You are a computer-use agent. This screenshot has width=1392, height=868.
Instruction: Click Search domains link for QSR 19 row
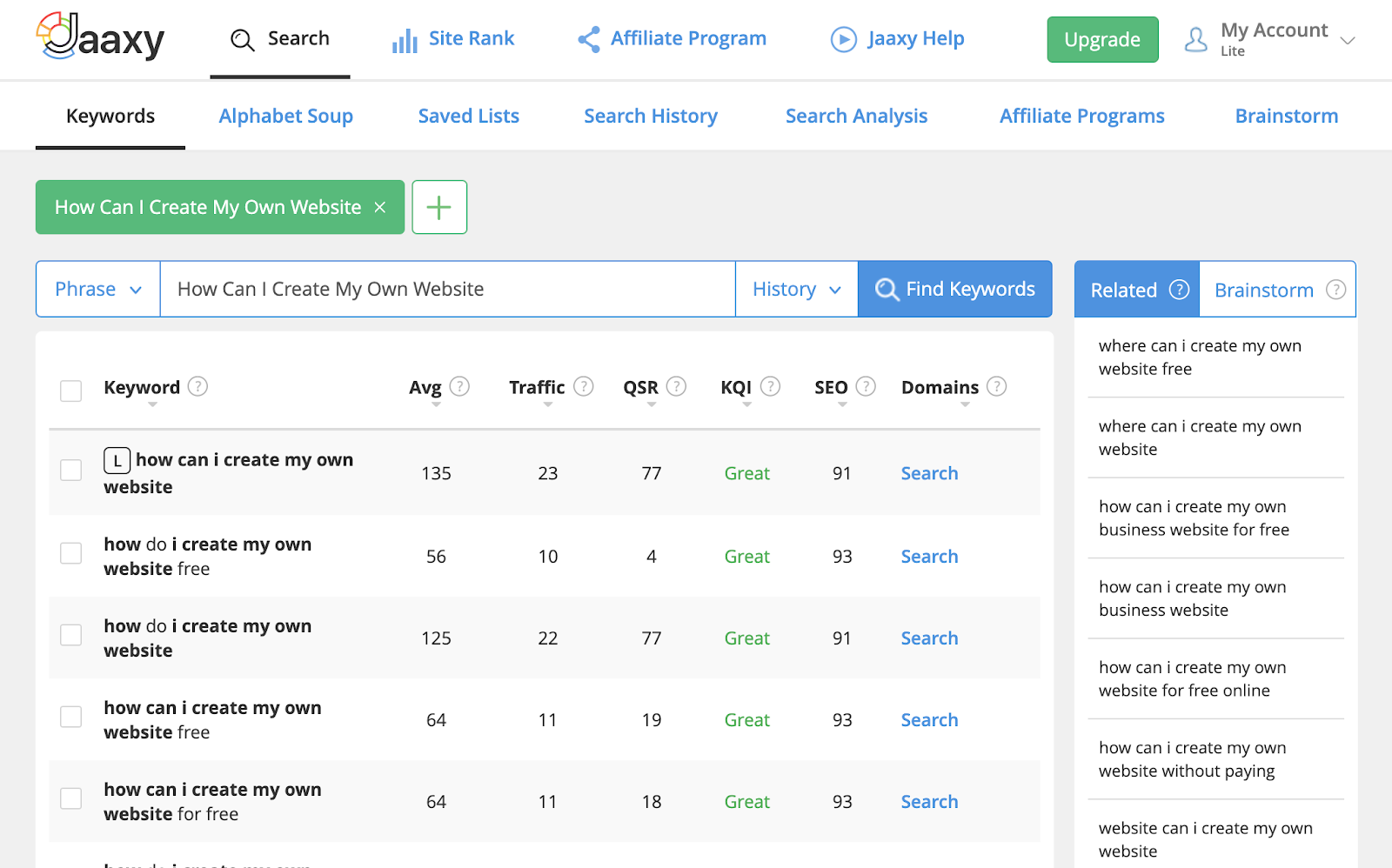929,720
